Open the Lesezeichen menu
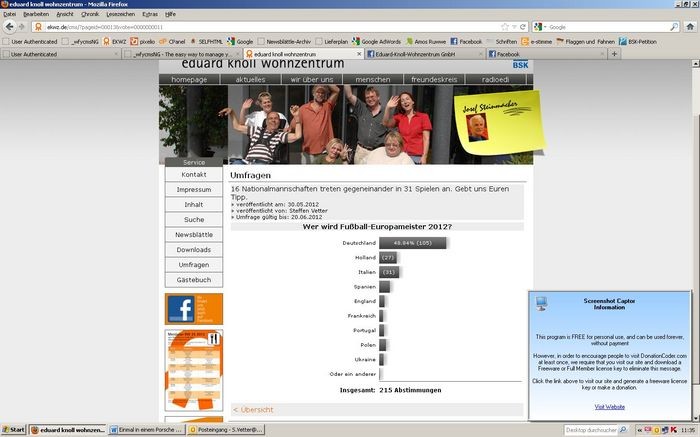Screen dimensions: 700x437 122,15
